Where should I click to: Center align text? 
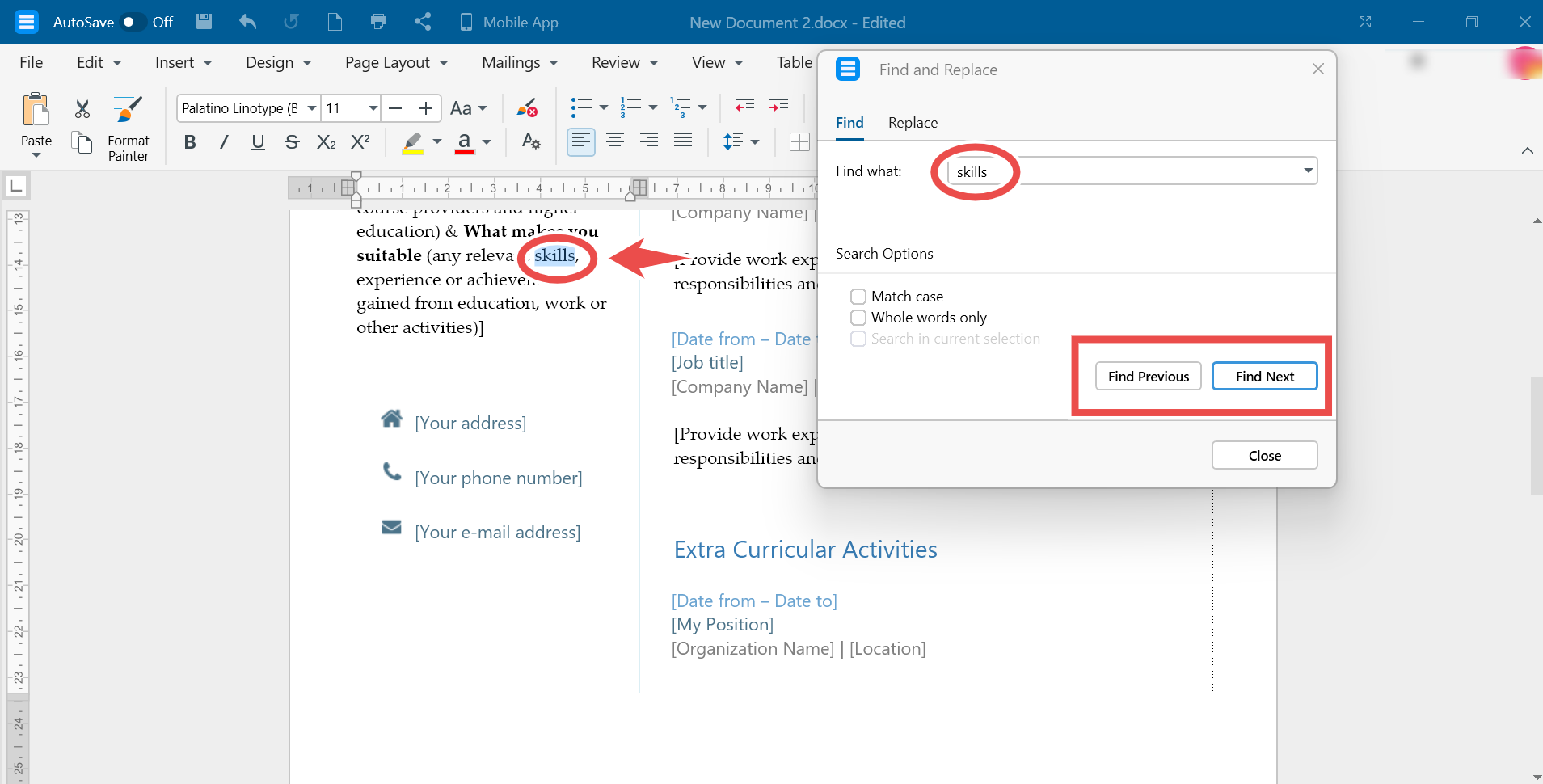[x=615, y=142]
